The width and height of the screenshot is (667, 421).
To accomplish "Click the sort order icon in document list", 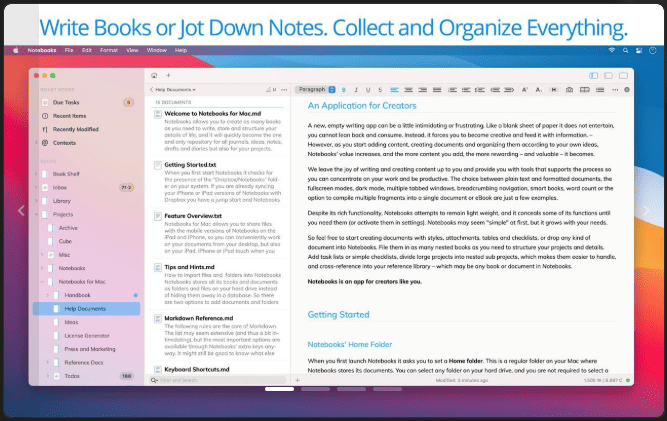I will [271, 90].
